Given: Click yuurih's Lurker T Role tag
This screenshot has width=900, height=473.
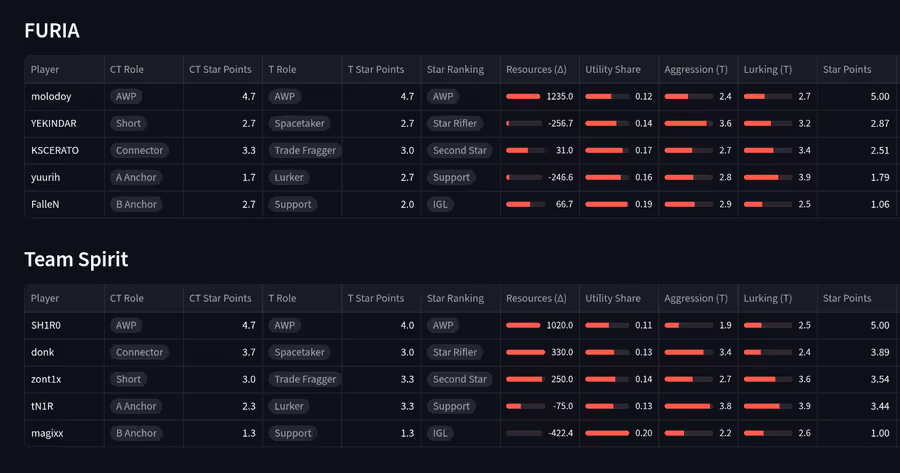Looking at the screenshot, I should click(x=289, y=178).
